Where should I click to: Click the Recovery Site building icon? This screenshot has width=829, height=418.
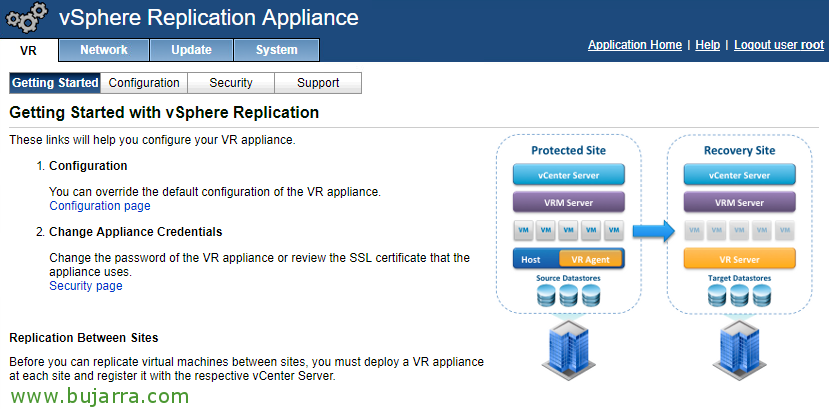(x=739, y=352)
